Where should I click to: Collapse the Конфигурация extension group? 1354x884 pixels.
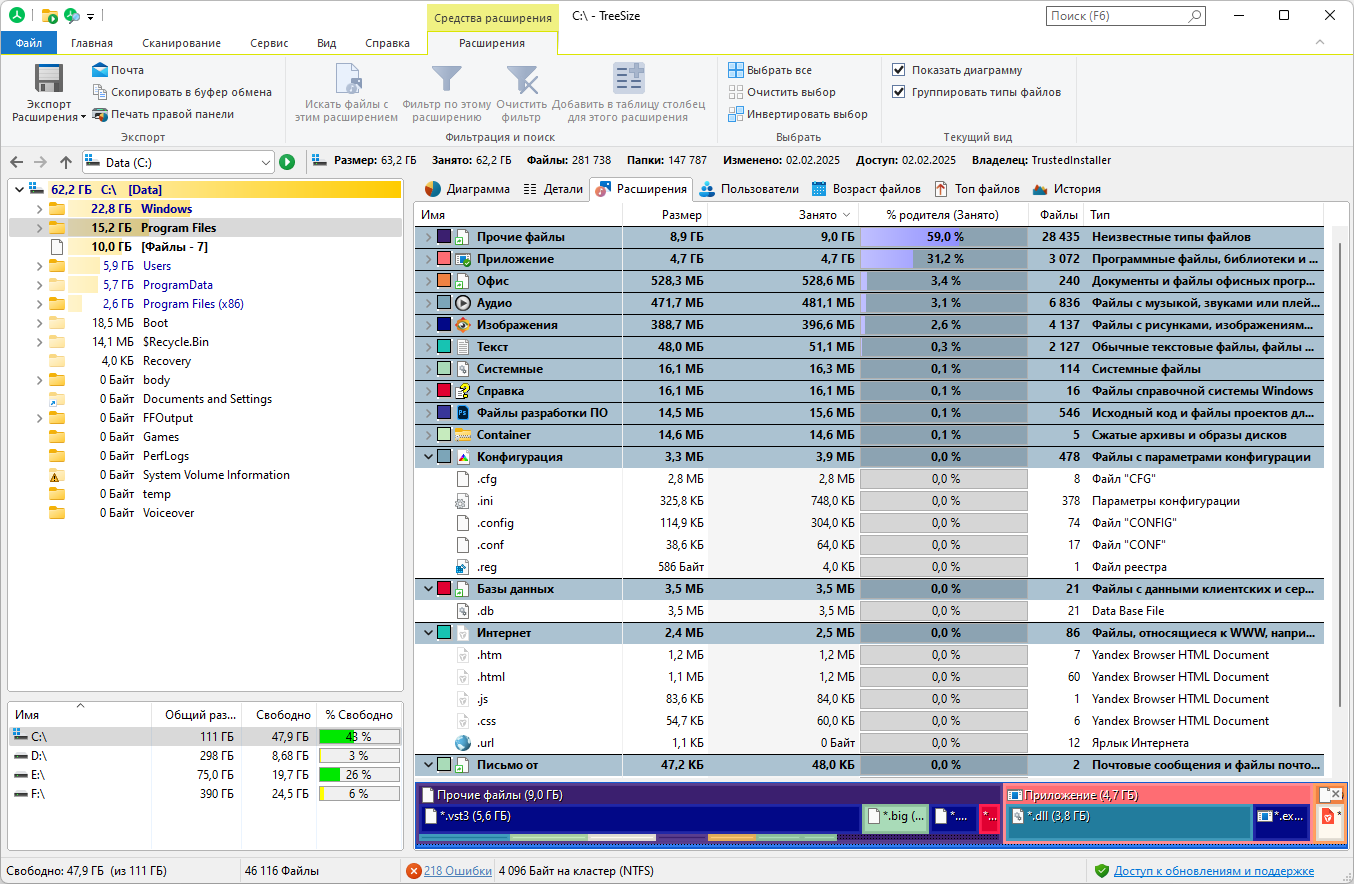(x=428, y=457)
